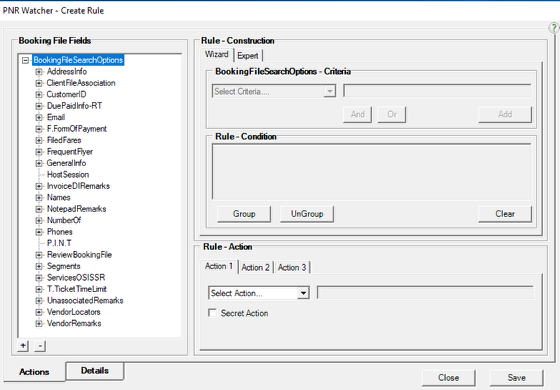Image resolution: width=560 pixels, height=390 pixels.
Task: Collapse the BookingFileSearchOptions root node
Action: [x=25, y=60]
